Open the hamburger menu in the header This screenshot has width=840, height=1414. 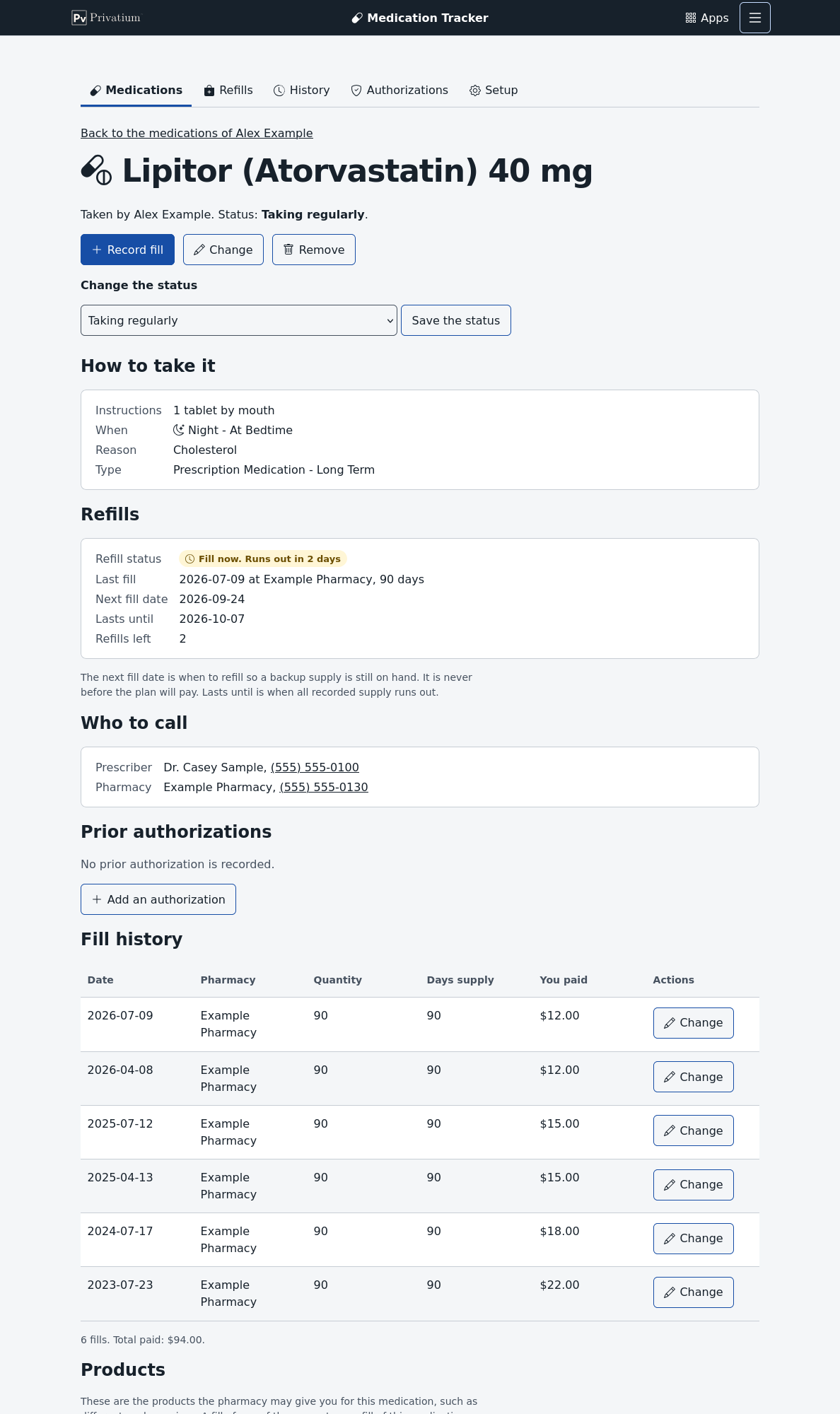(x=754, y=18)
